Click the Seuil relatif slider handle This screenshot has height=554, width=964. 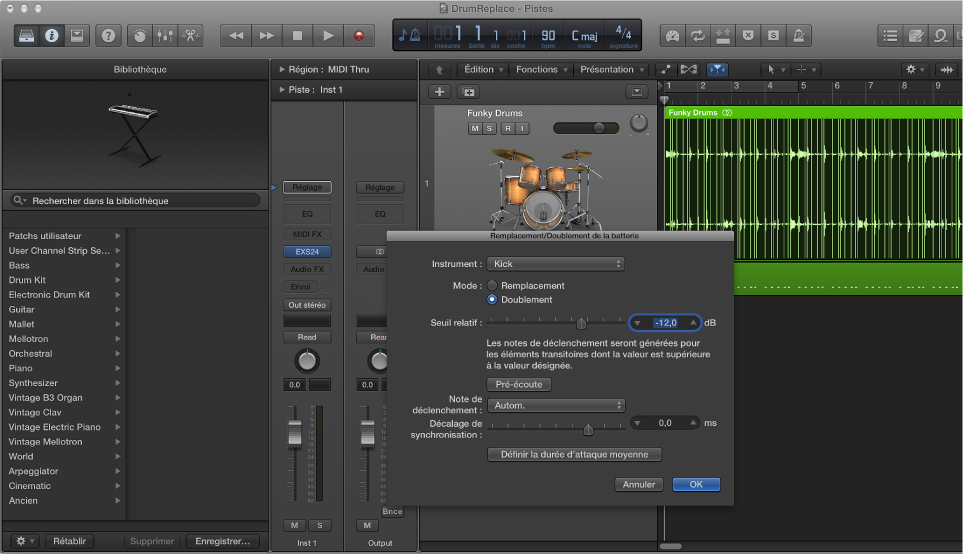pyautogui.click(x=581, y=323)
